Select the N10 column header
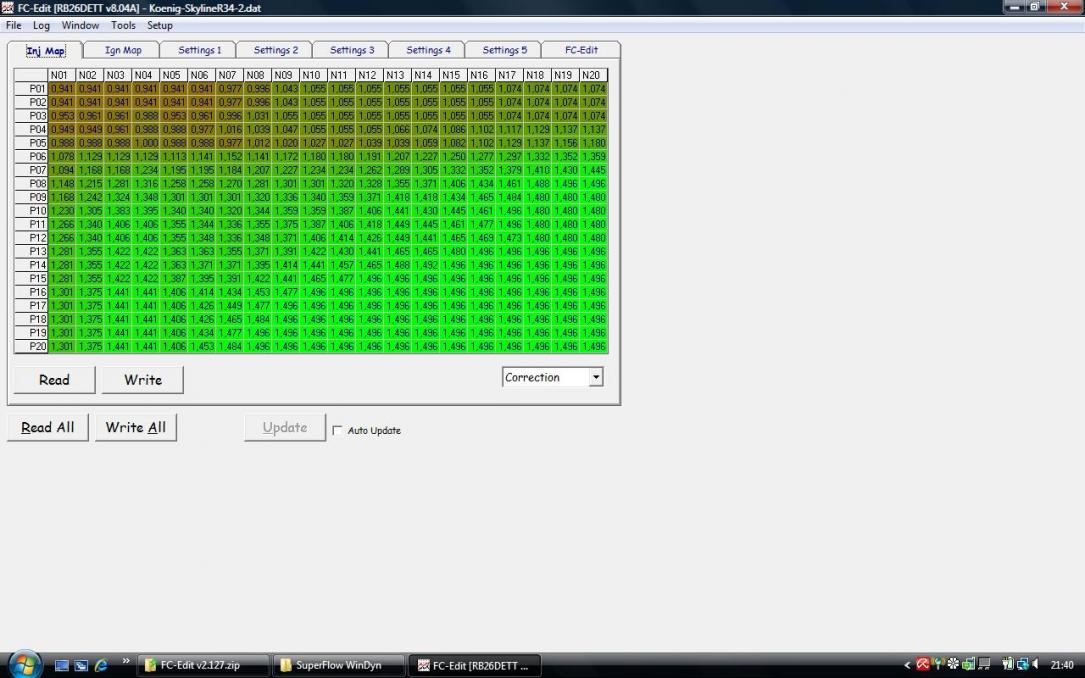This screenshot has height=678, width=1085. (x=312, y=75)
